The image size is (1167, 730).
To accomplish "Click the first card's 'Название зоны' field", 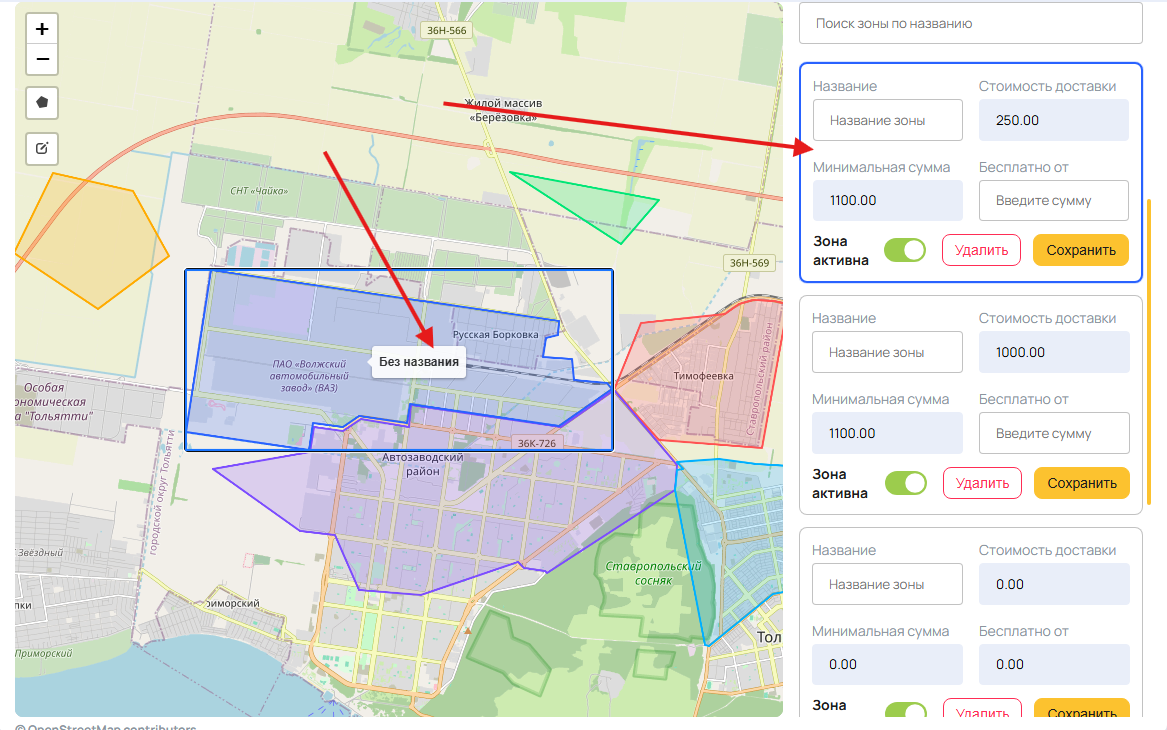I will pyautogui.click(x=887, y=121).
